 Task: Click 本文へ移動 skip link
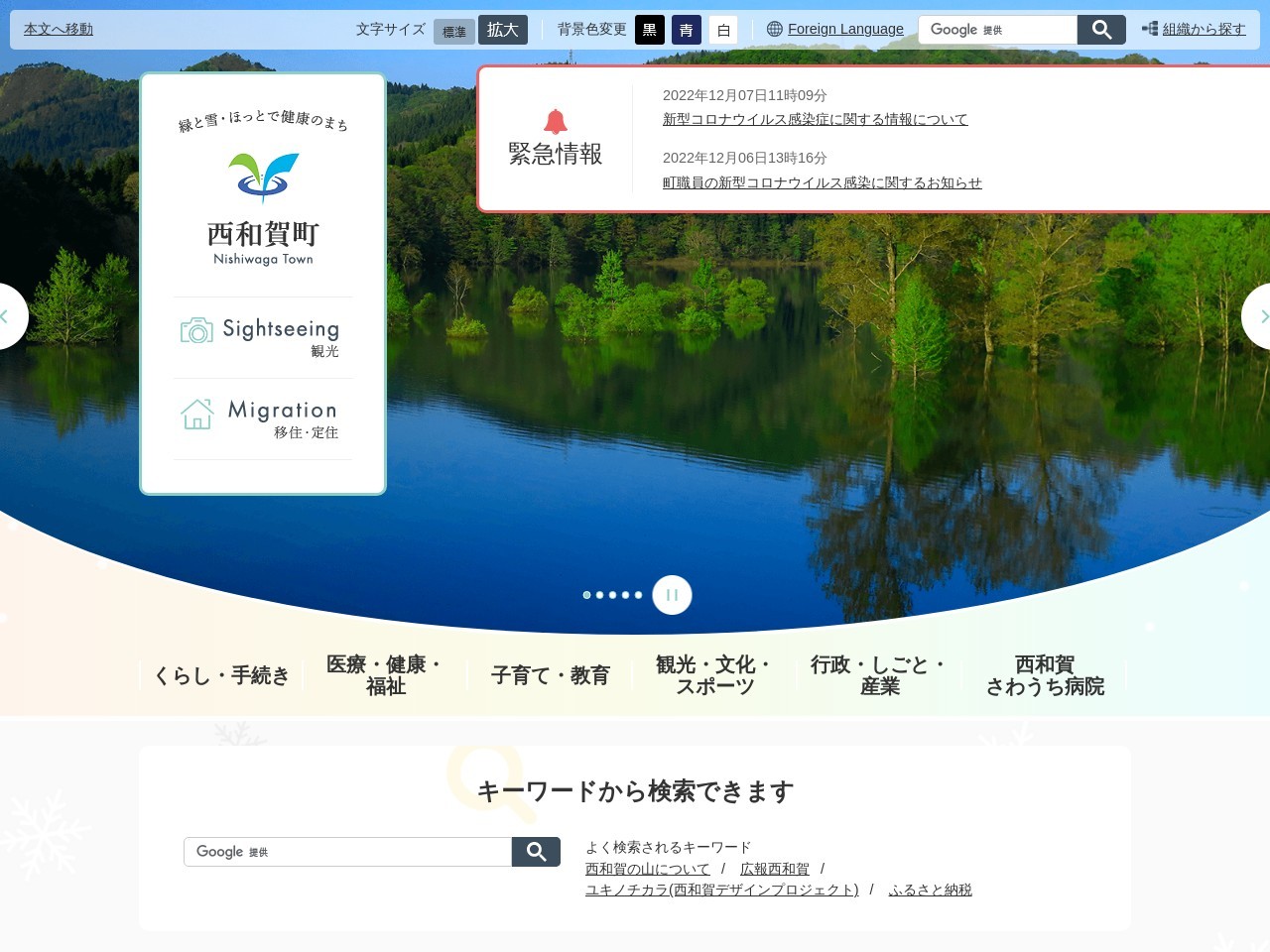(59, 29)
